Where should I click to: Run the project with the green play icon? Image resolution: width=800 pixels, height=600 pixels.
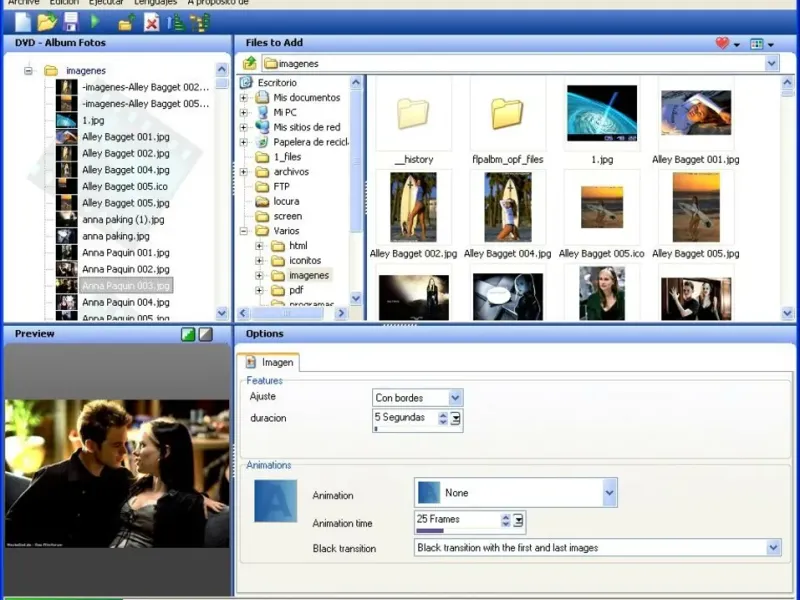click(x=96, y=21)
